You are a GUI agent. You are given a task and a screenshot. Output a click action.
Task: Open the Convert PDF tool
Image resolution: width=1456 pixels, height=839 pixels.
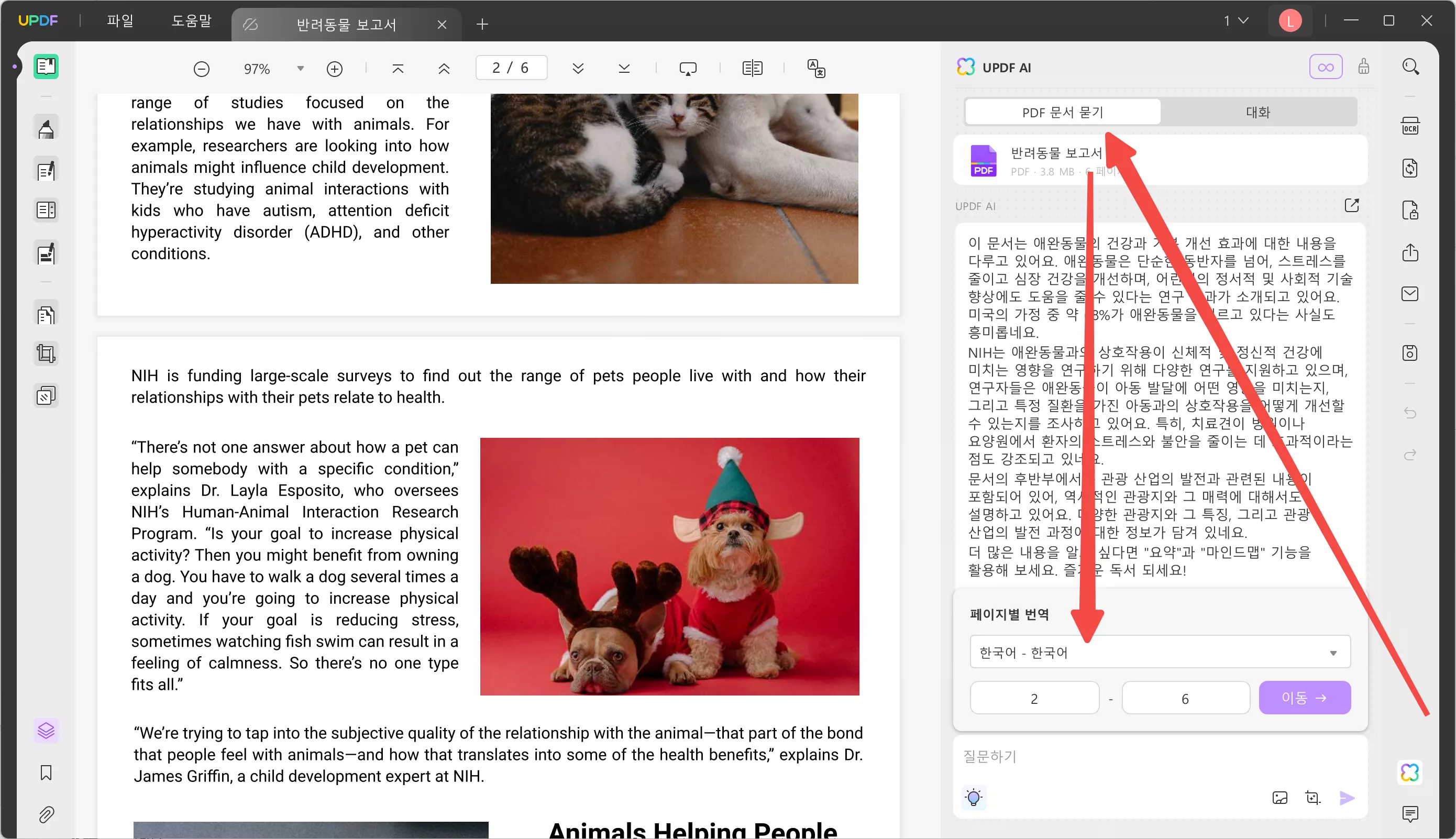(1410, 168)
